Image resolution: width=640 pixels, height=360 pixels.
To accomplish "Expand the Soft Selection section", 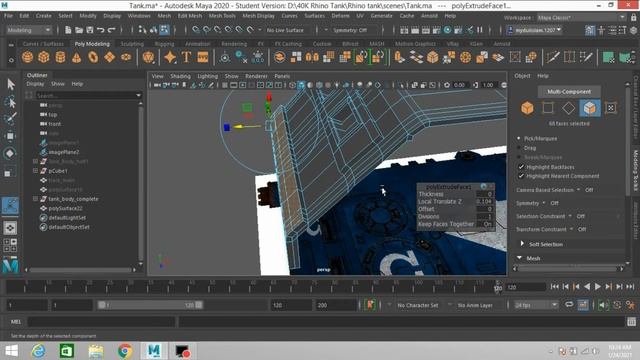I will pos(522,244).
